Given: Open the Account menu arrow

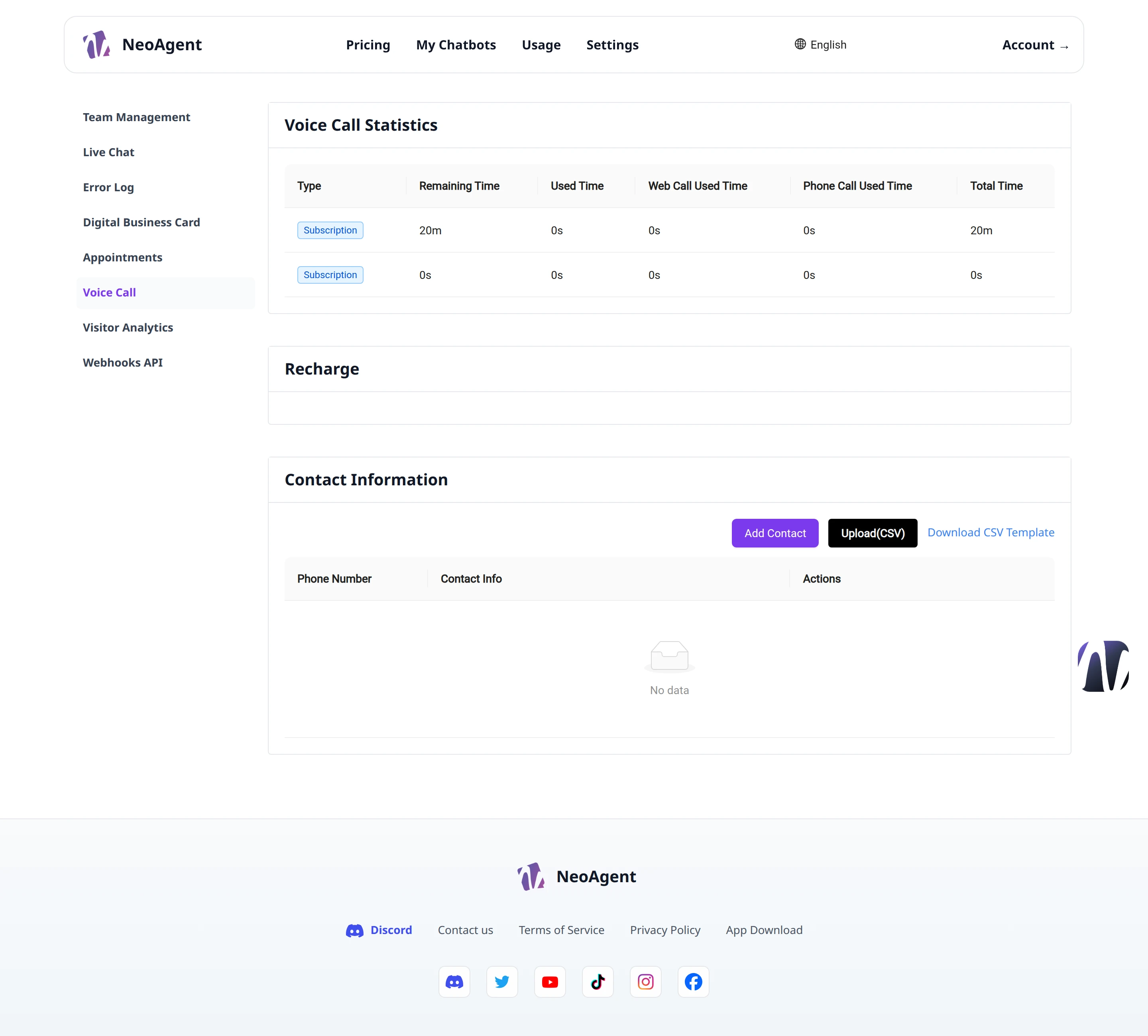Looking at the screenshot, I should (1064, 46).
